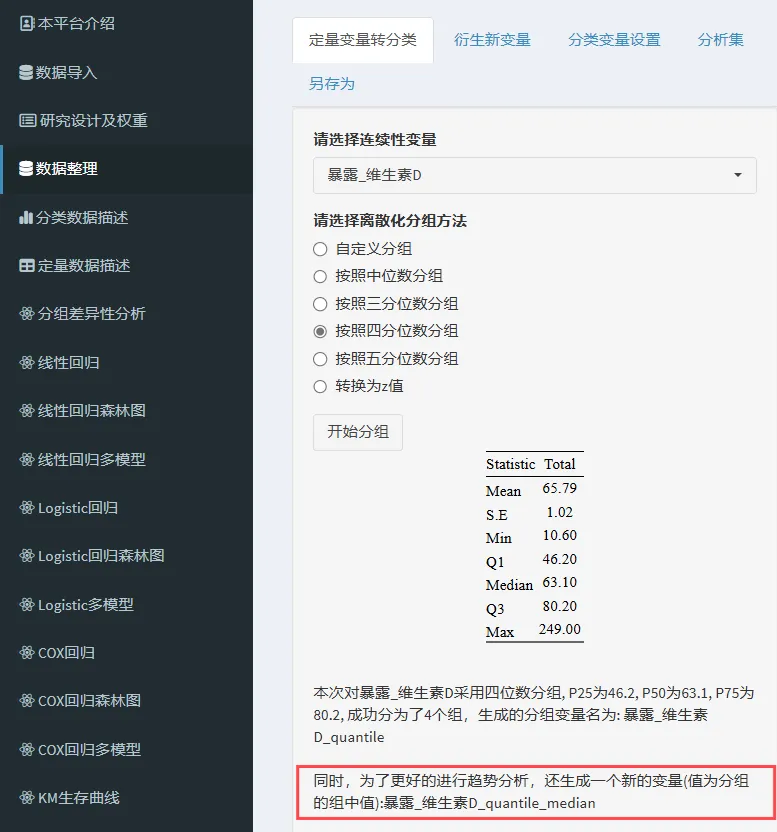Select the 自定义分组 radio option

pos(320,249)
